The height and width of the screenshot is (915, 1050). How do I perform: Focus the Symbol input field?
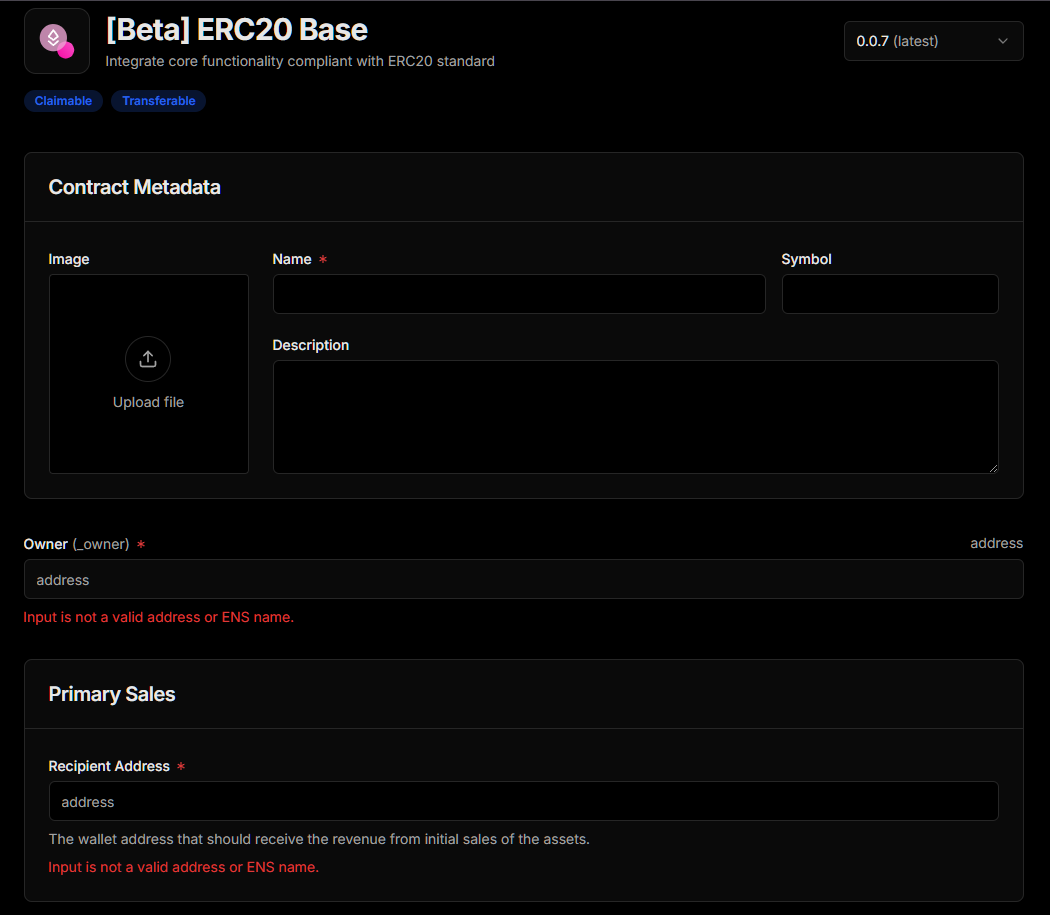pos(889,294)
